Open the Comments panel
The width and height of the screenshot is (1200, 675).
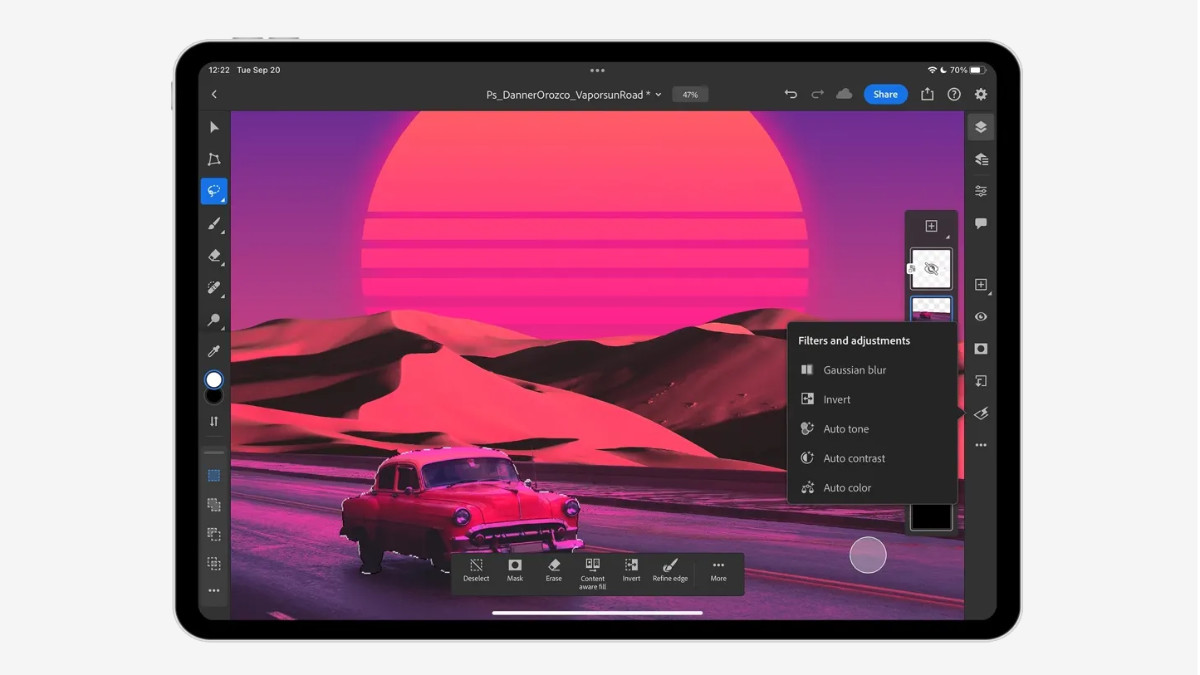pyautogui.click(x=981, y=223)
